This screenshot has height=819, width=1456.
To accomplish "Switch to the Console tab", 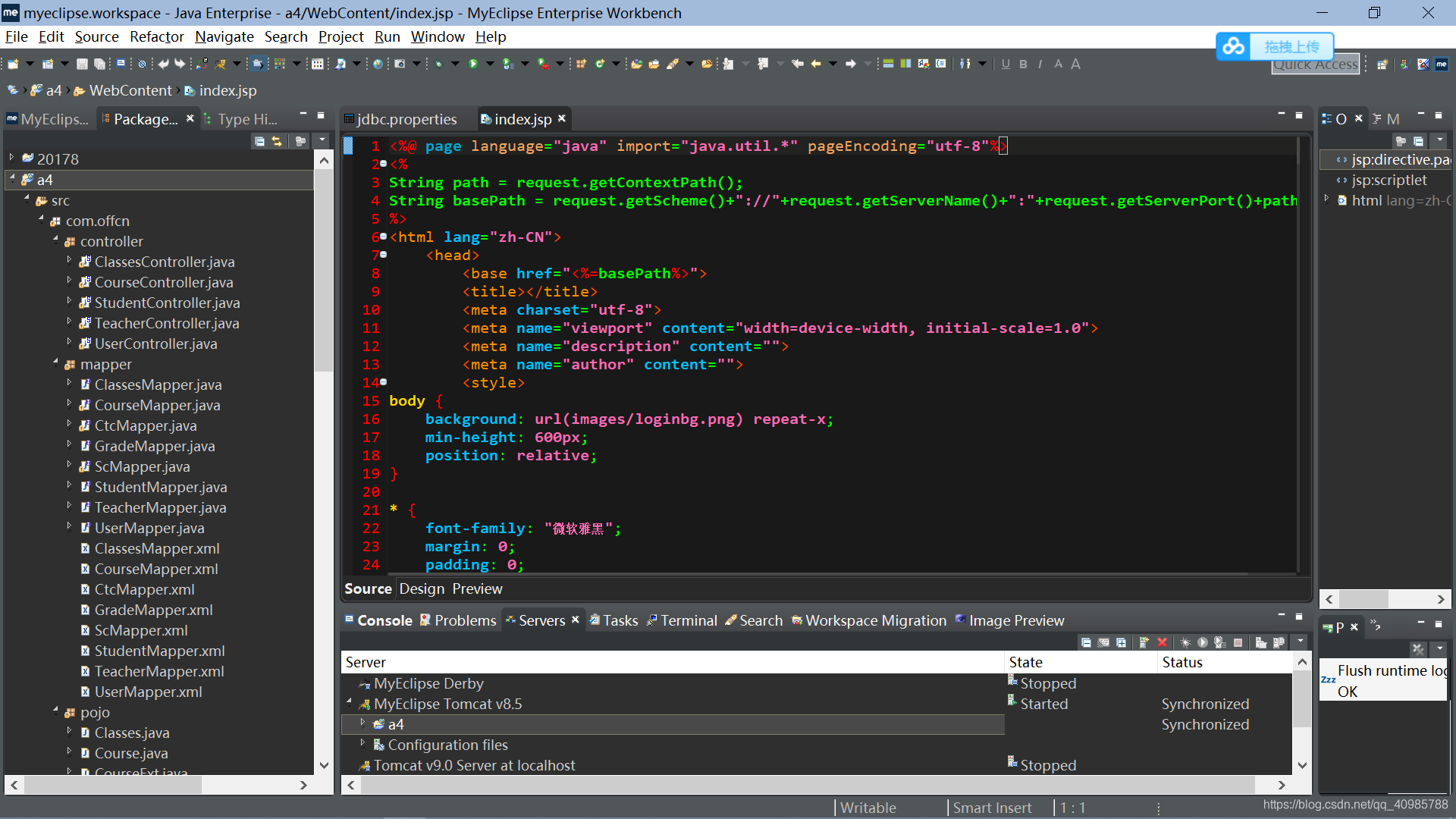I will pos(378,620).
